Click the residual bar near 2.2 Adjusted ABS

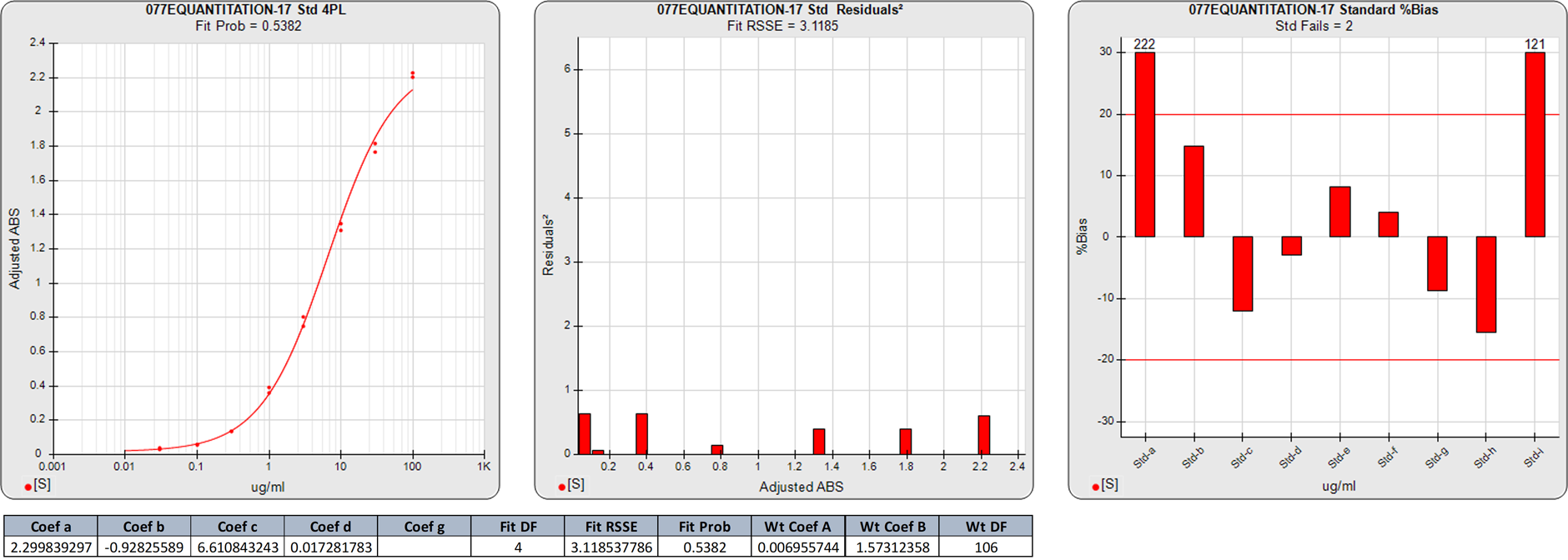[984, 435]
